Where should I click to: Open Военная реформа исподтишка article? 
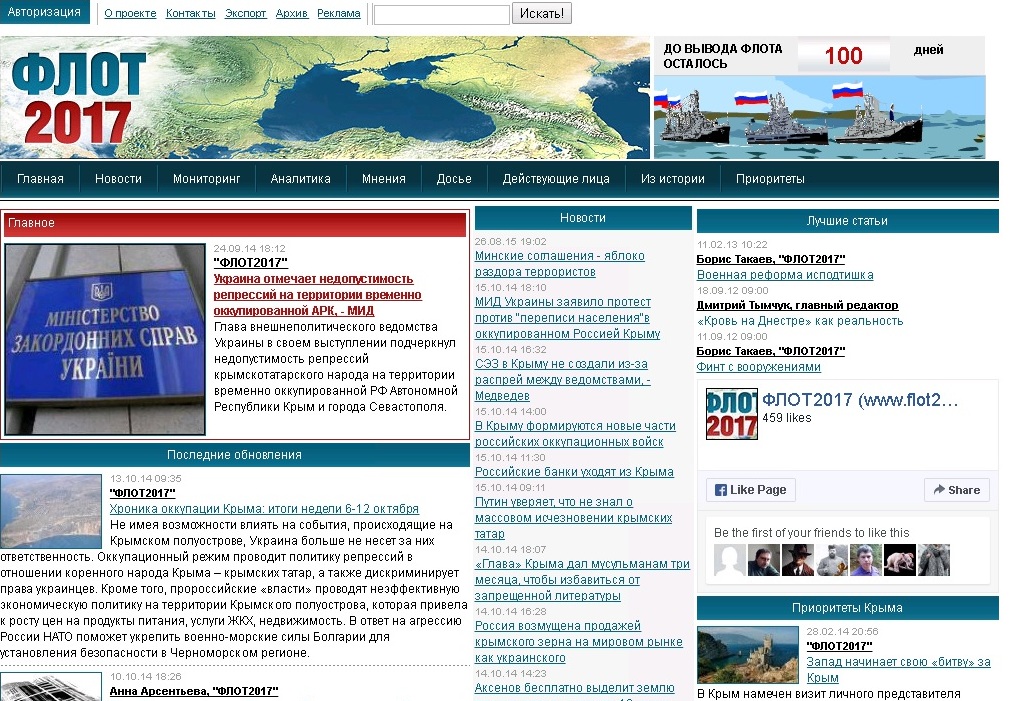(784, 275)
